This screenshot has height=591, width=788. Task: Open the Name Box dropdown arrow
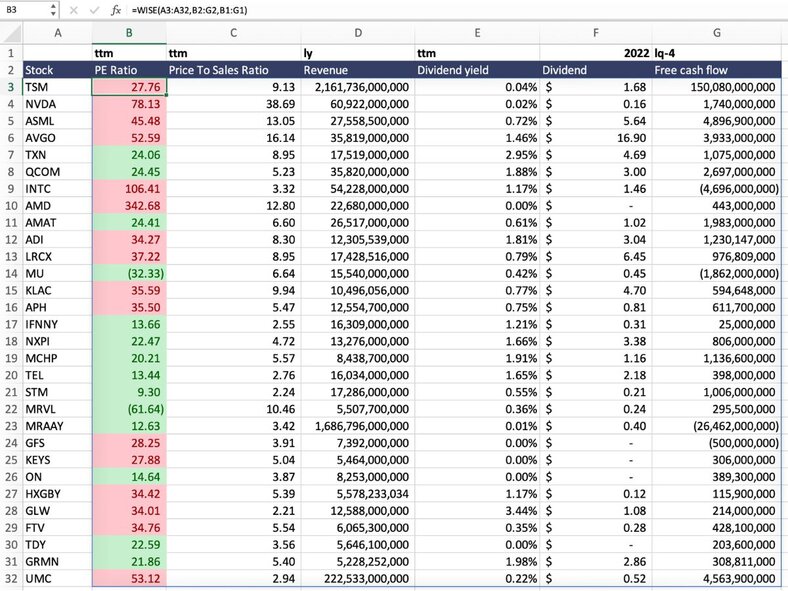[52, 10]
